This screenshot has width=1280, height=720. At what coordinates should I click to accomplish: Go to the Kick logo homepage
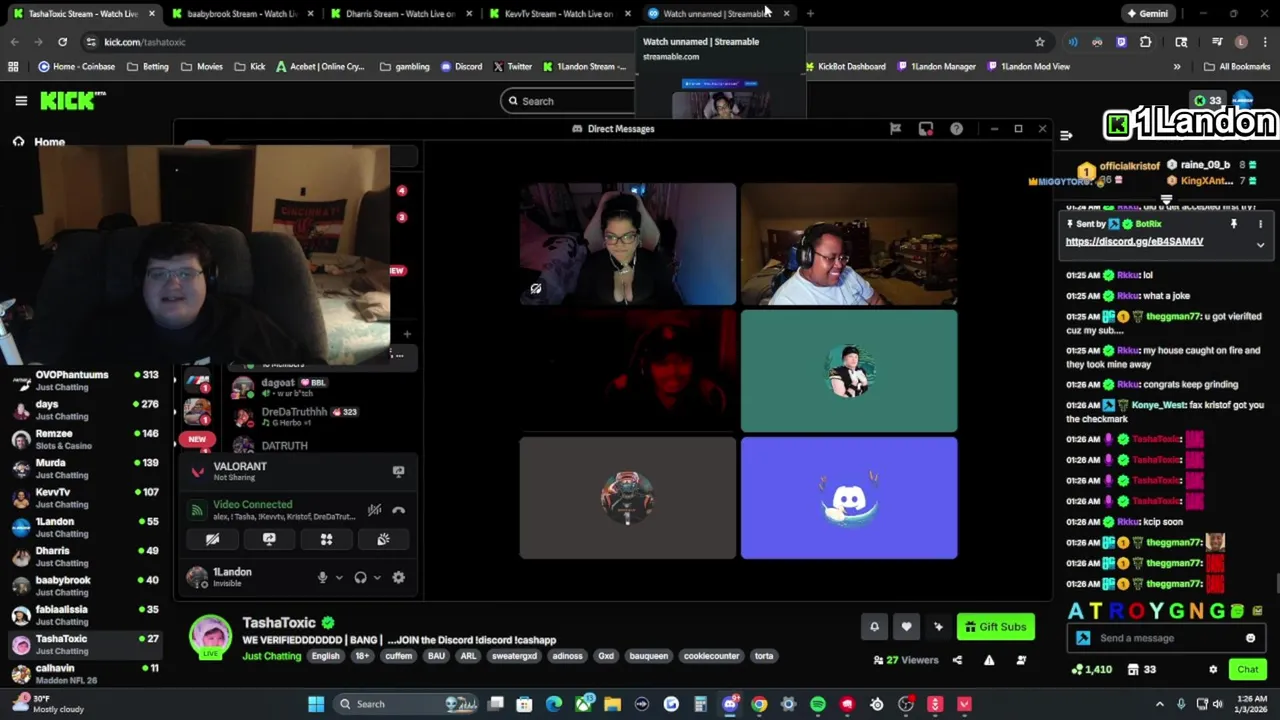72,101
